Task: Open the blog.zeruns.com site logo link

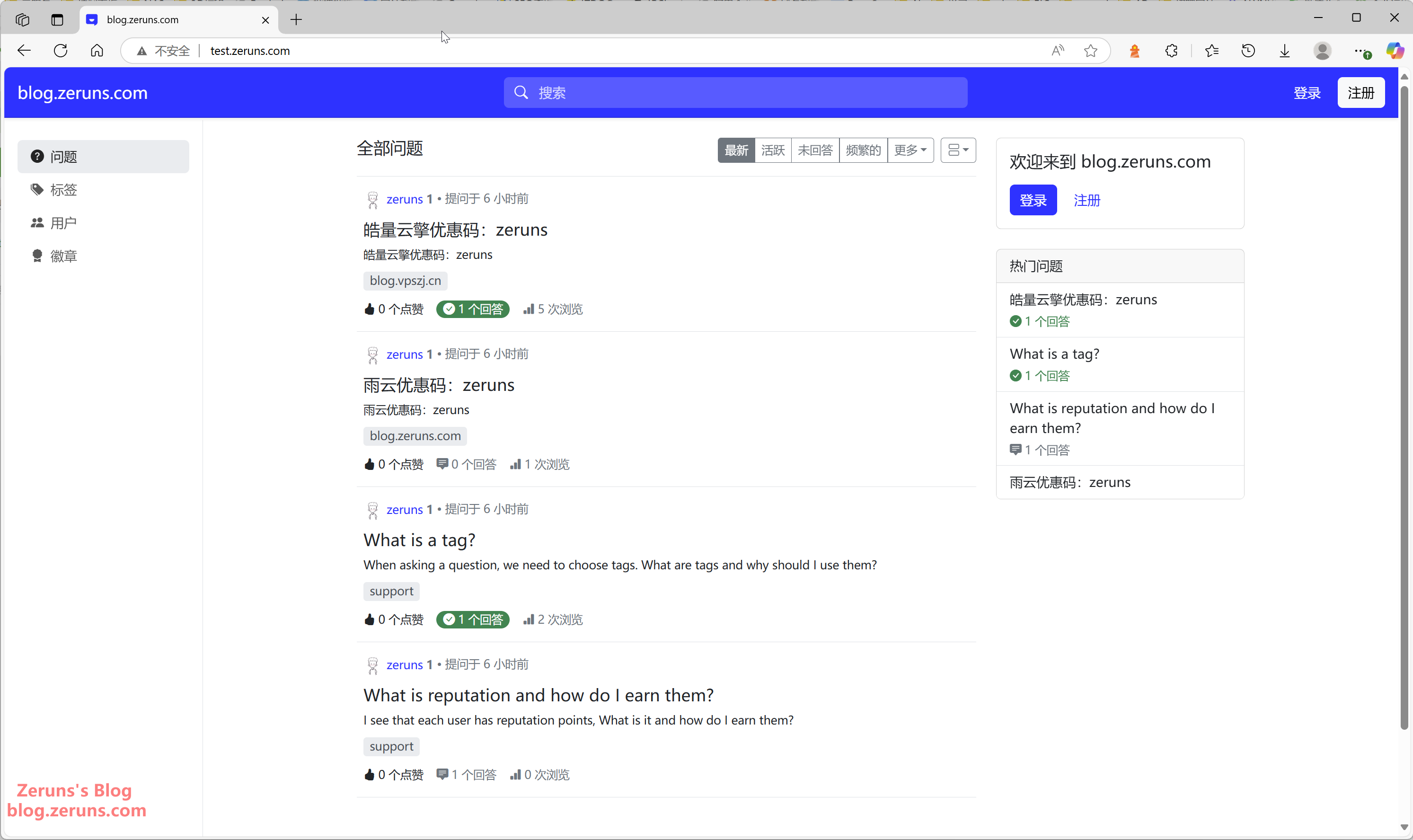Action: tap(83, 92)
